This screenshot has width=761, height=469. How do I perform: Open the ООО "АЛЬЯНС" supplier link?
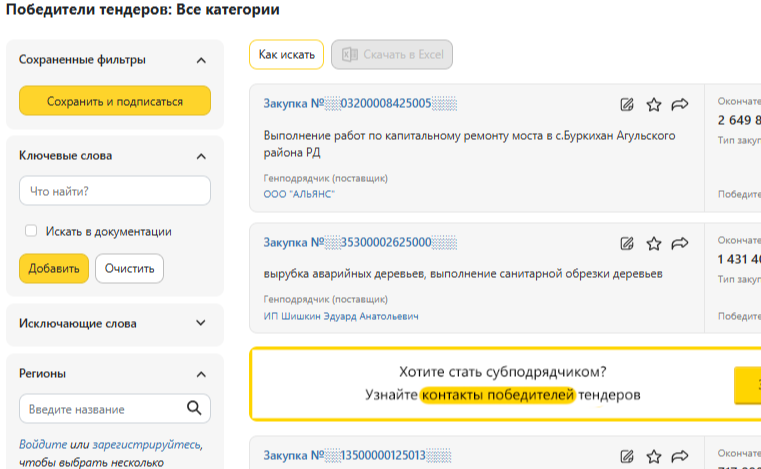point(299,194)
